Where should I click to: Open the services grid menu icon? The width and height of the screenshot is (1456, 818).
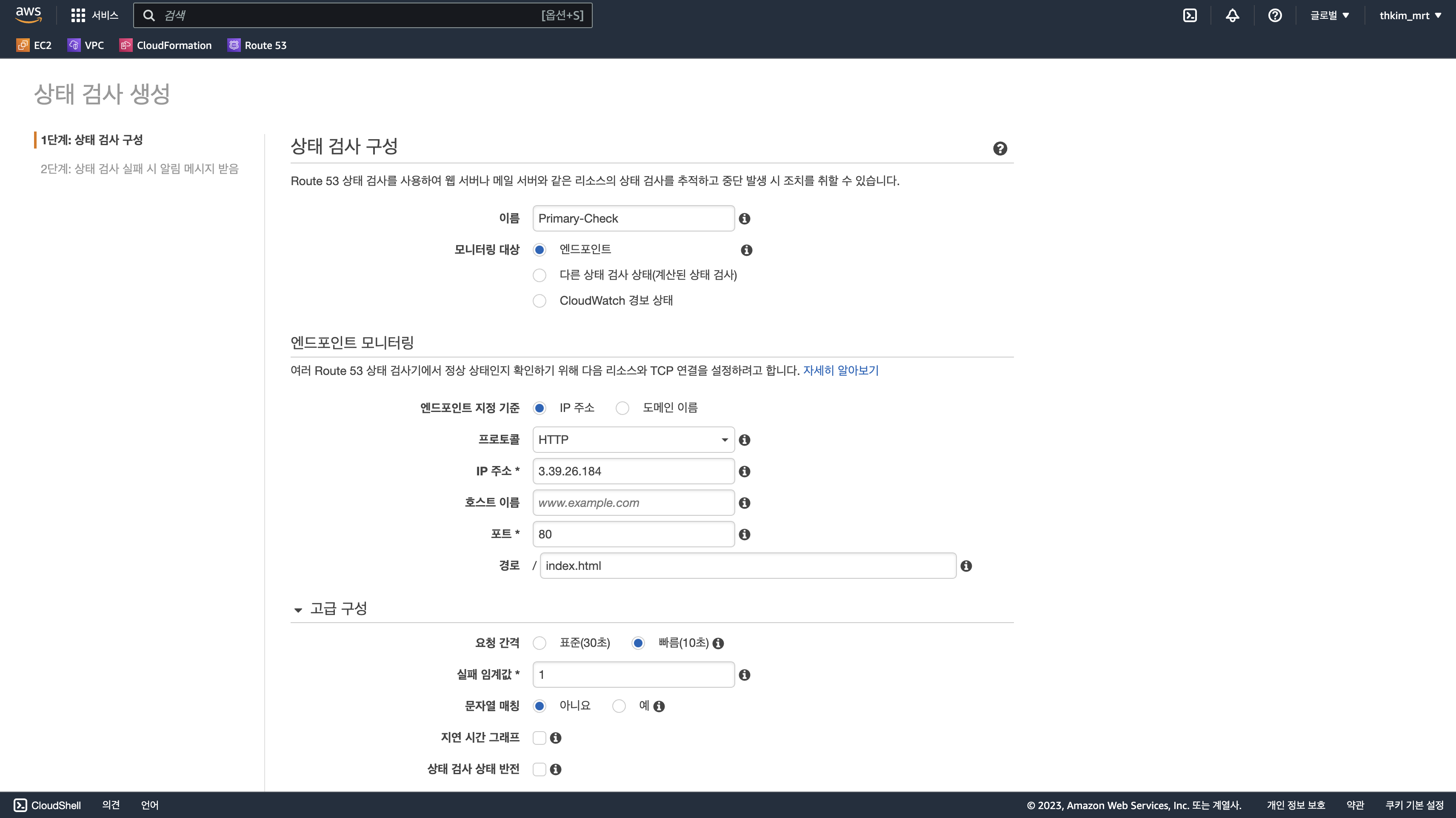pyautogui.click(x=78, y=15)
